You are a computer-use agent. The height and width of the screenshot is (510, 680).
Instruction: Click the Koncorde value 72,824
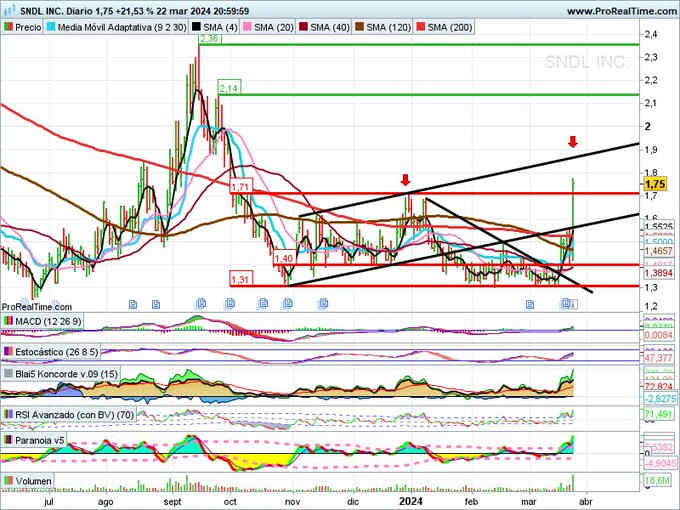point(658,386)
